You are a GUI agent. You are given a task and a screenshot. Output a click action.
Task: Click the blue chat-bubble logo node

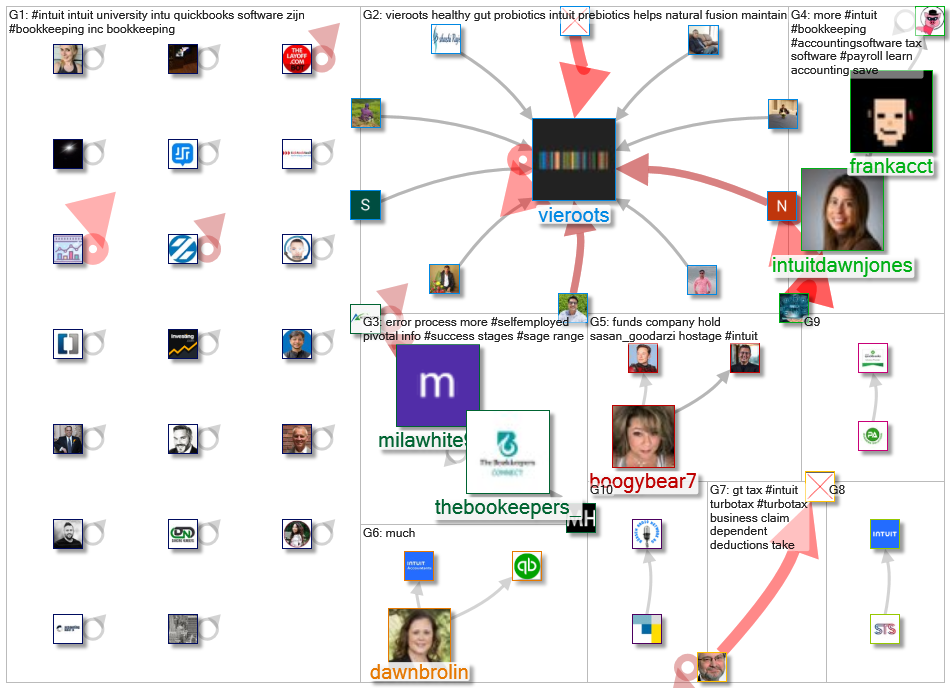click(x=183, y=154)
